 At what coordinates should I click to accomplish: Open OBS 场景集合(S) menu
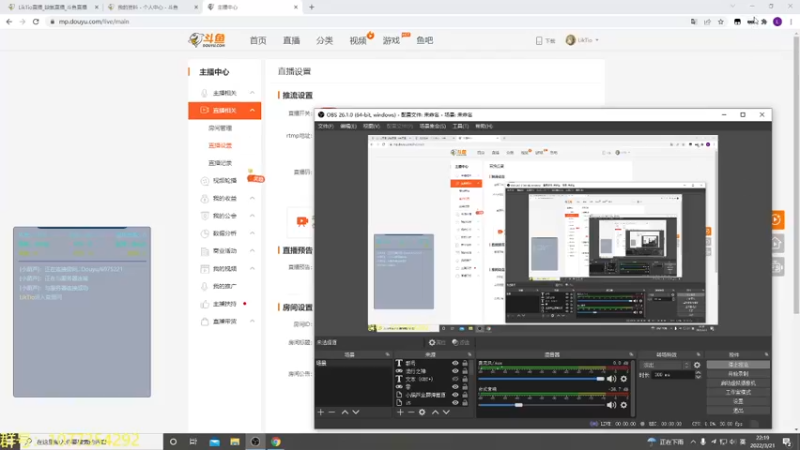click(x=432, y=126)
